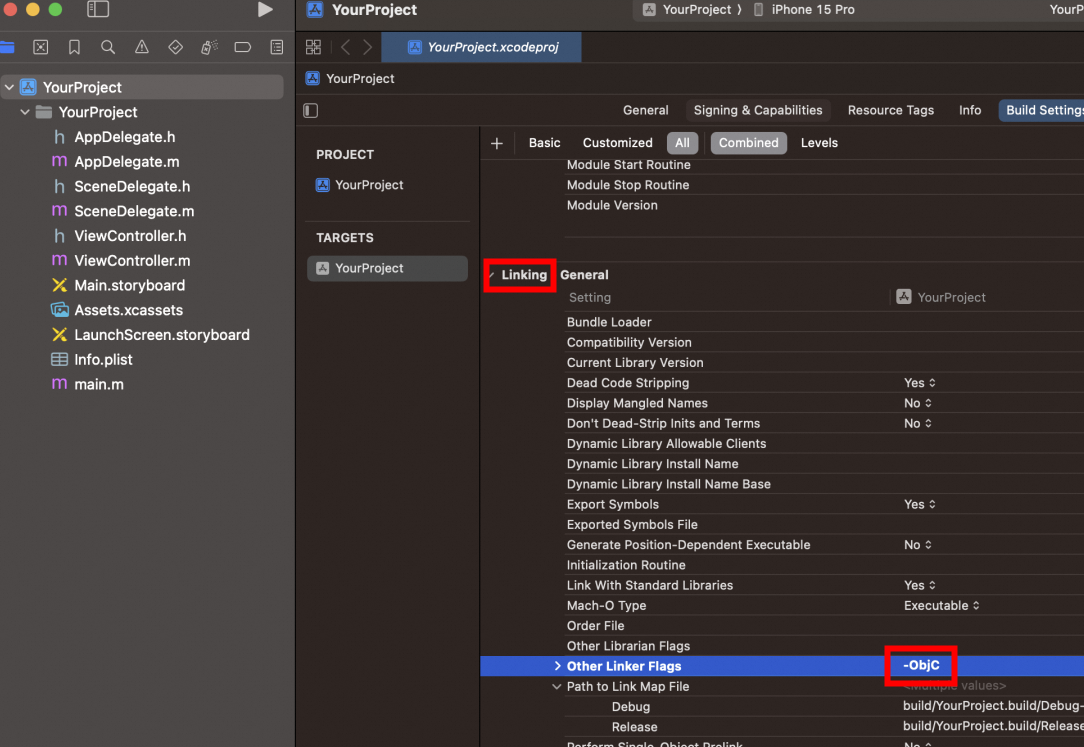
Task: Show All build settings
Action: 682,143
